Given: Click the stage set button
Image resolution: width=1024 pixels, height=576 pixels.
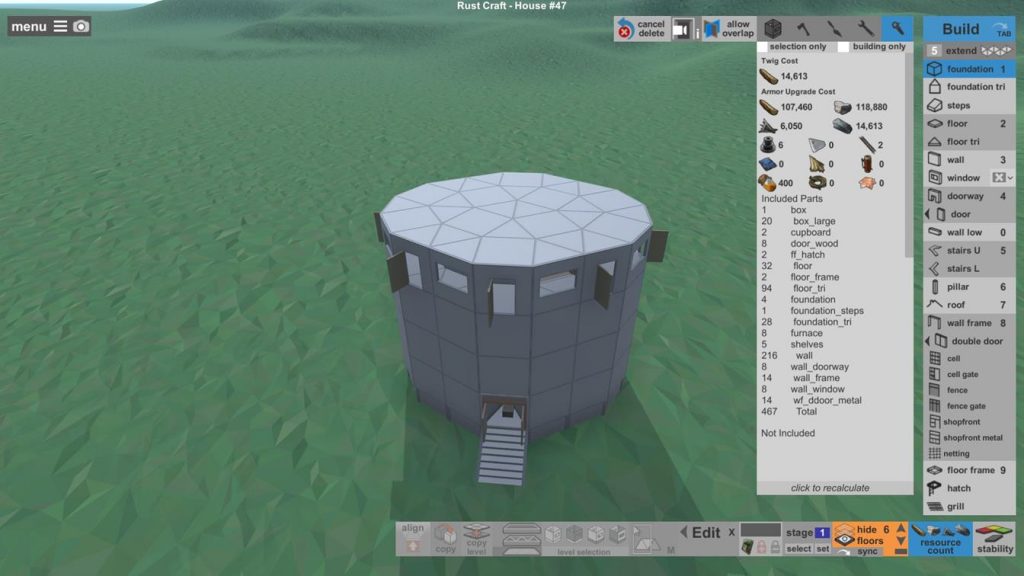Looking at the screenshot, I should point(823,549).
